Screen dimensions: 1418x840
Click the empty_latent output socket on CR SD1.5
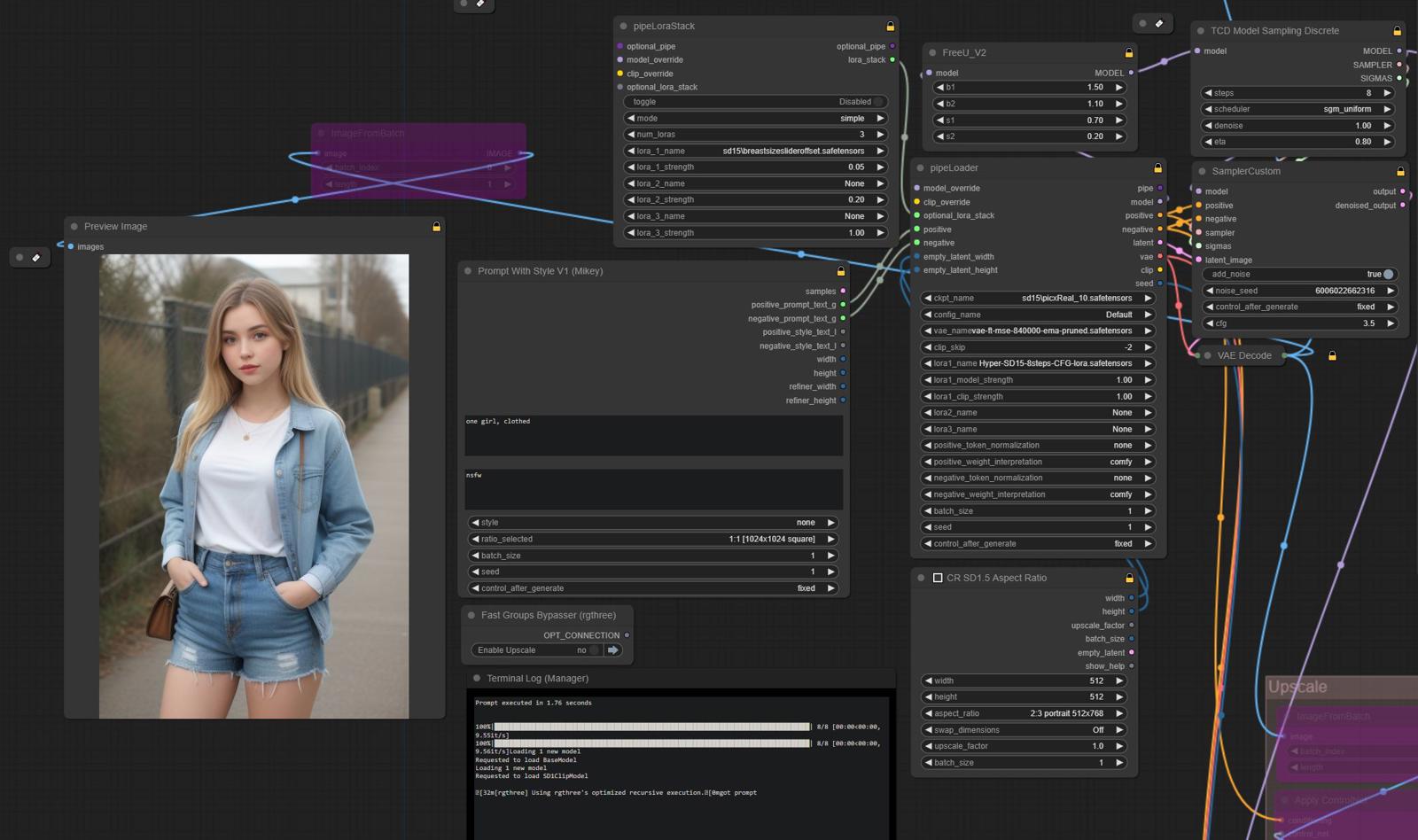pos(1132,653)
